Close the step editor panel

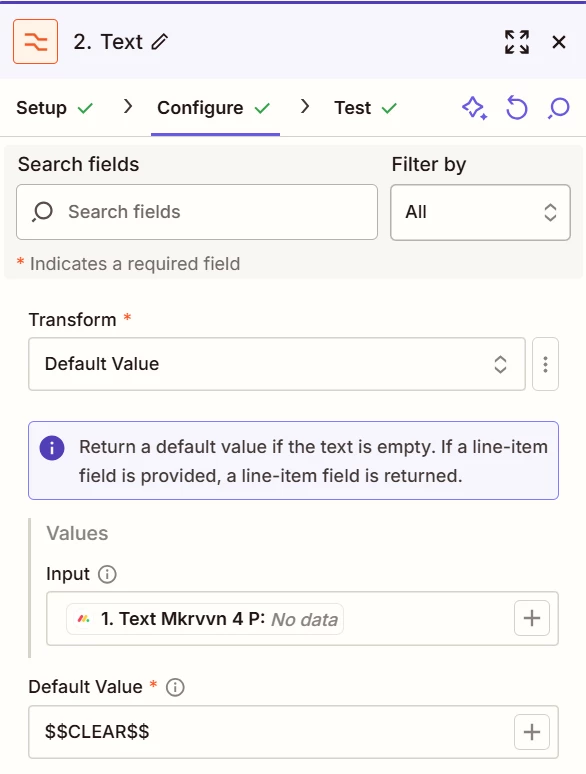[559, 42]
